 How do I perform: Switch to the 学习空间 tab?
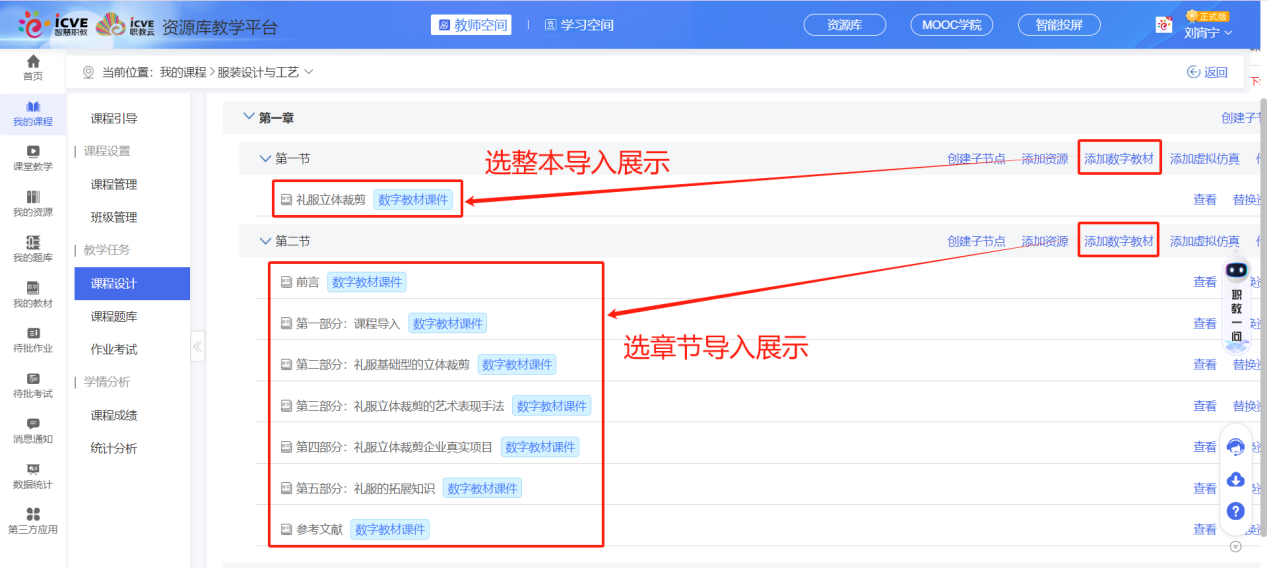[579, 25]
